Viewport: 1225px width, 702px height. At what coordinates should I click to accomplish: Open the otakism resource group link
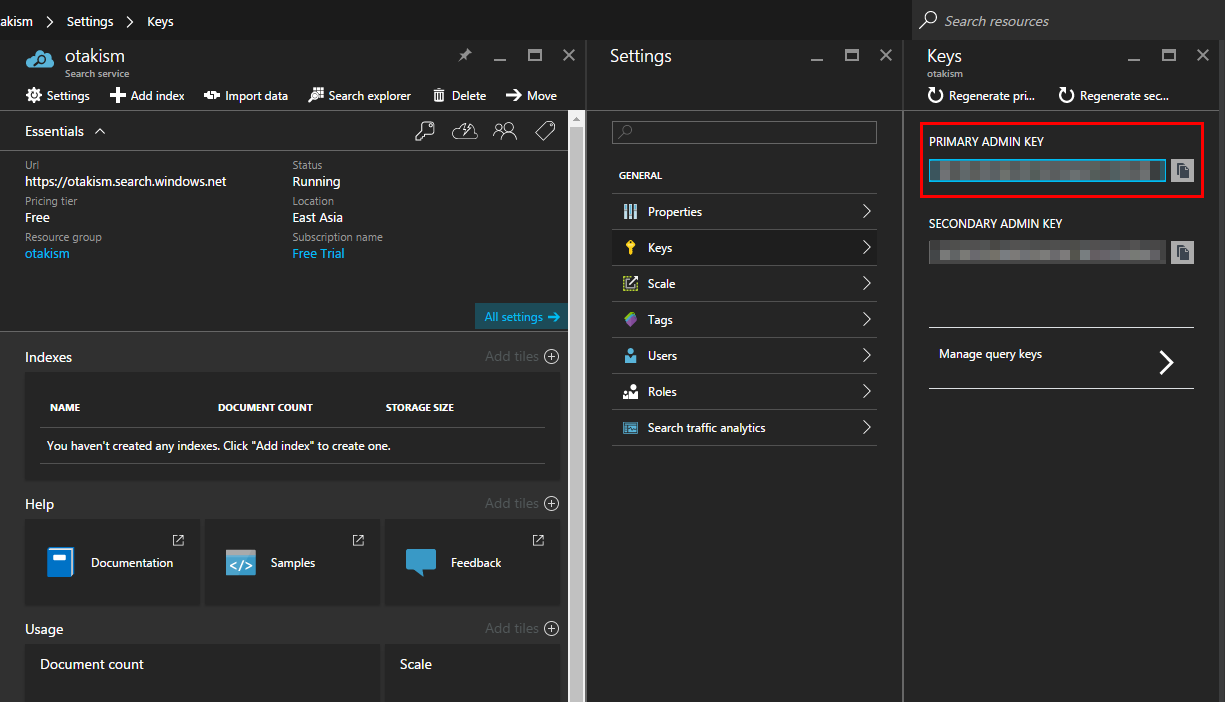coord(47,254)
